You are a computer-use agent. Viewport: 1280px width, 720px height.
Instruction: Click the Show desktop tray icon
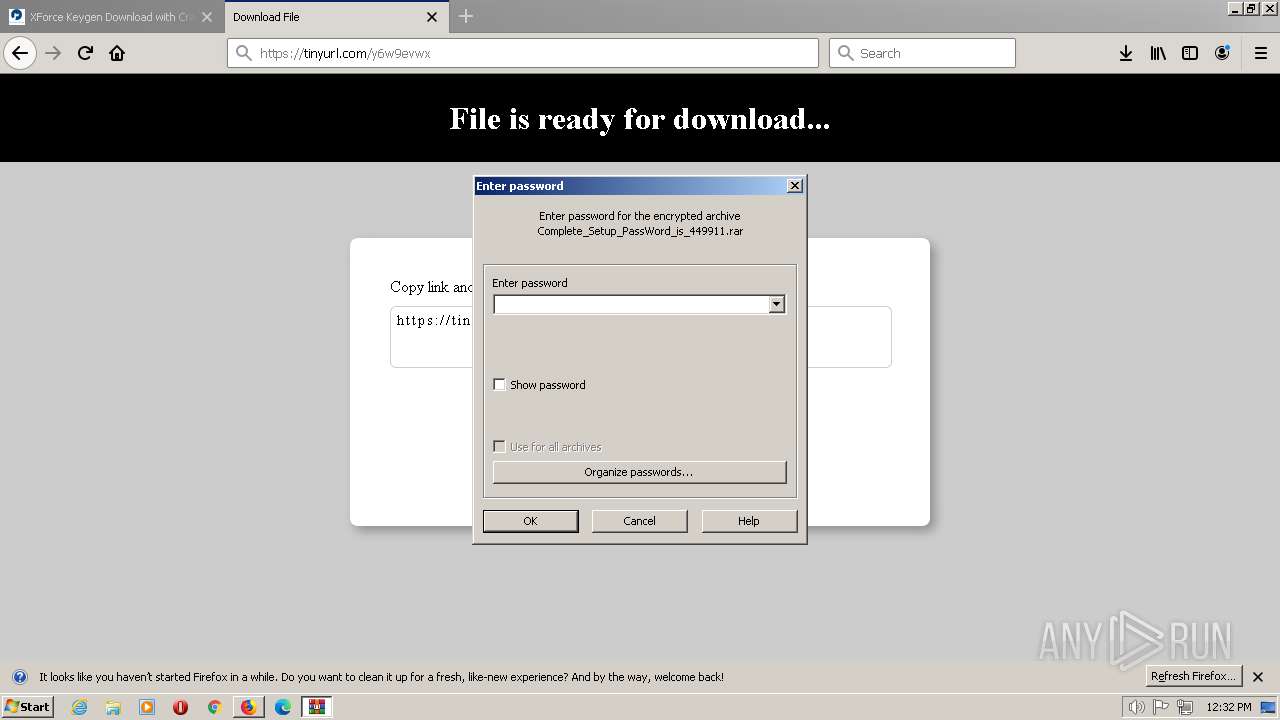click(1269, 707)
